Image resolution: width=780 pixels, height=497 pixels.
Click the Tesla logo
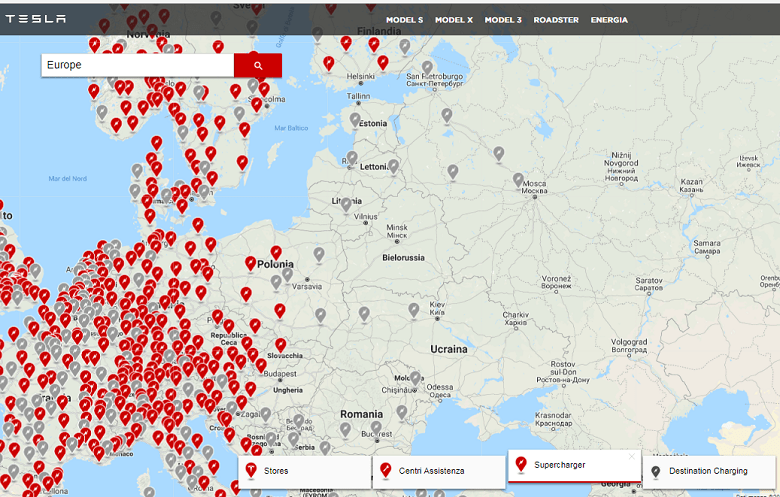(x=35, y=19)
